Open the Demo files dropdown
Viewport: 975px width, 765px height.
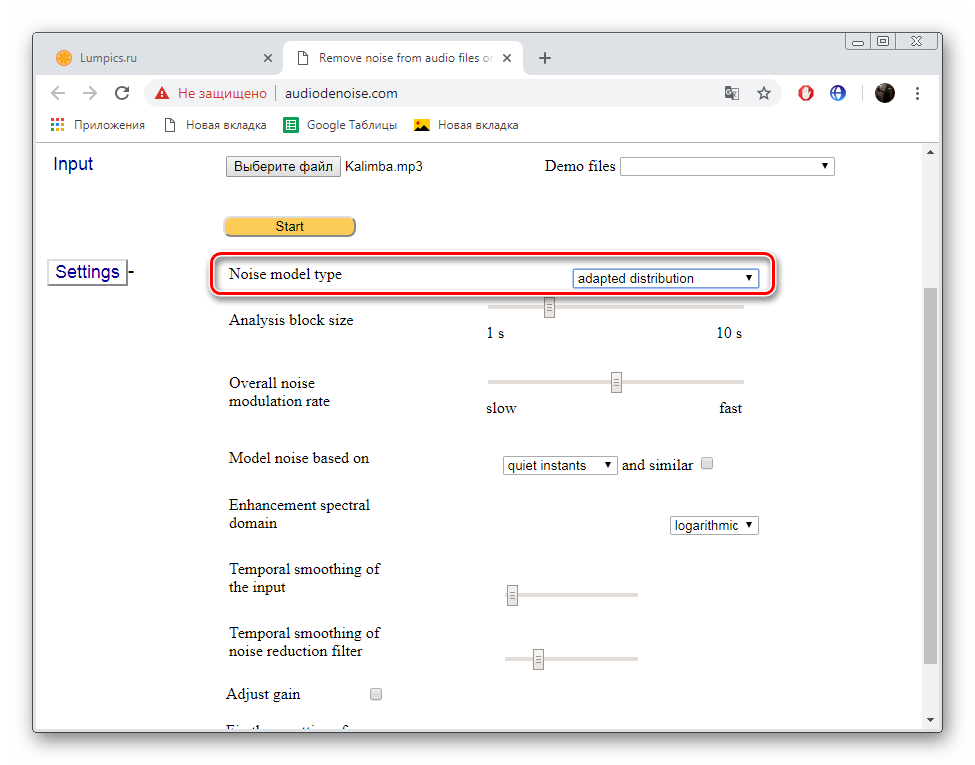[x=727, y=166]
